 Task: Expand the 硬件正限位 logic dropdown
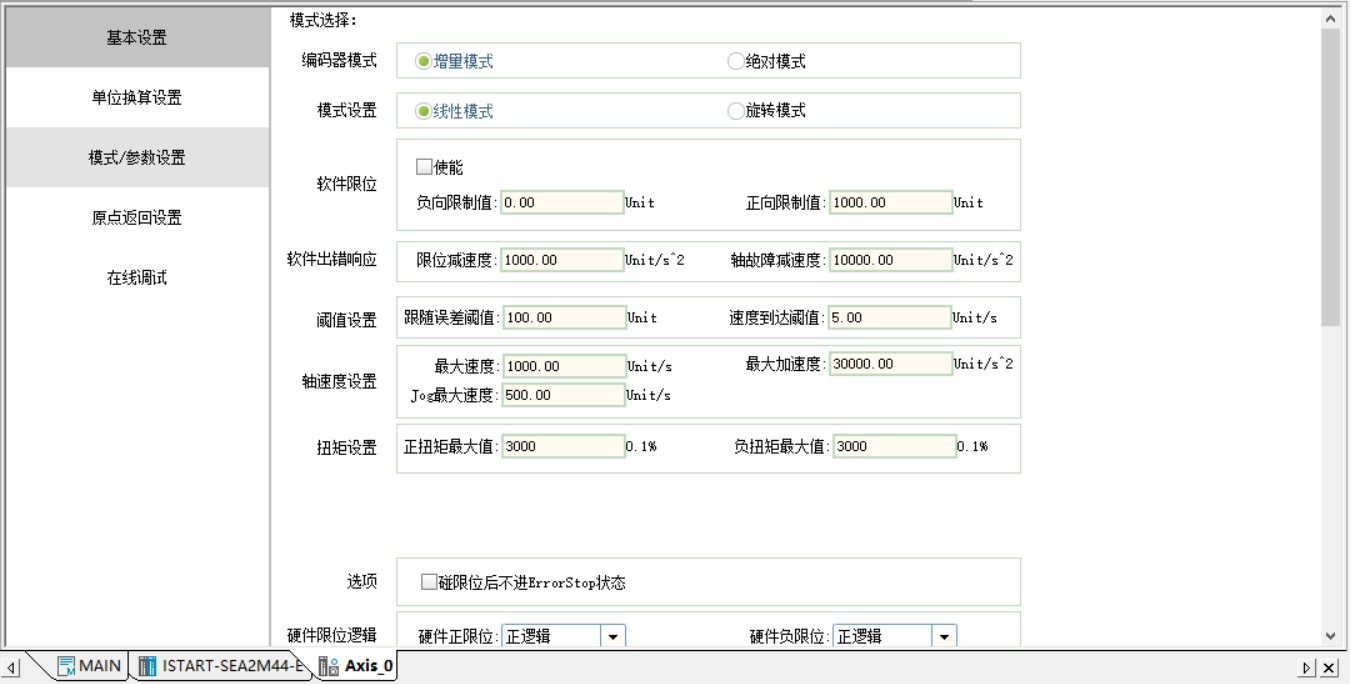click(x=613, y=636)
